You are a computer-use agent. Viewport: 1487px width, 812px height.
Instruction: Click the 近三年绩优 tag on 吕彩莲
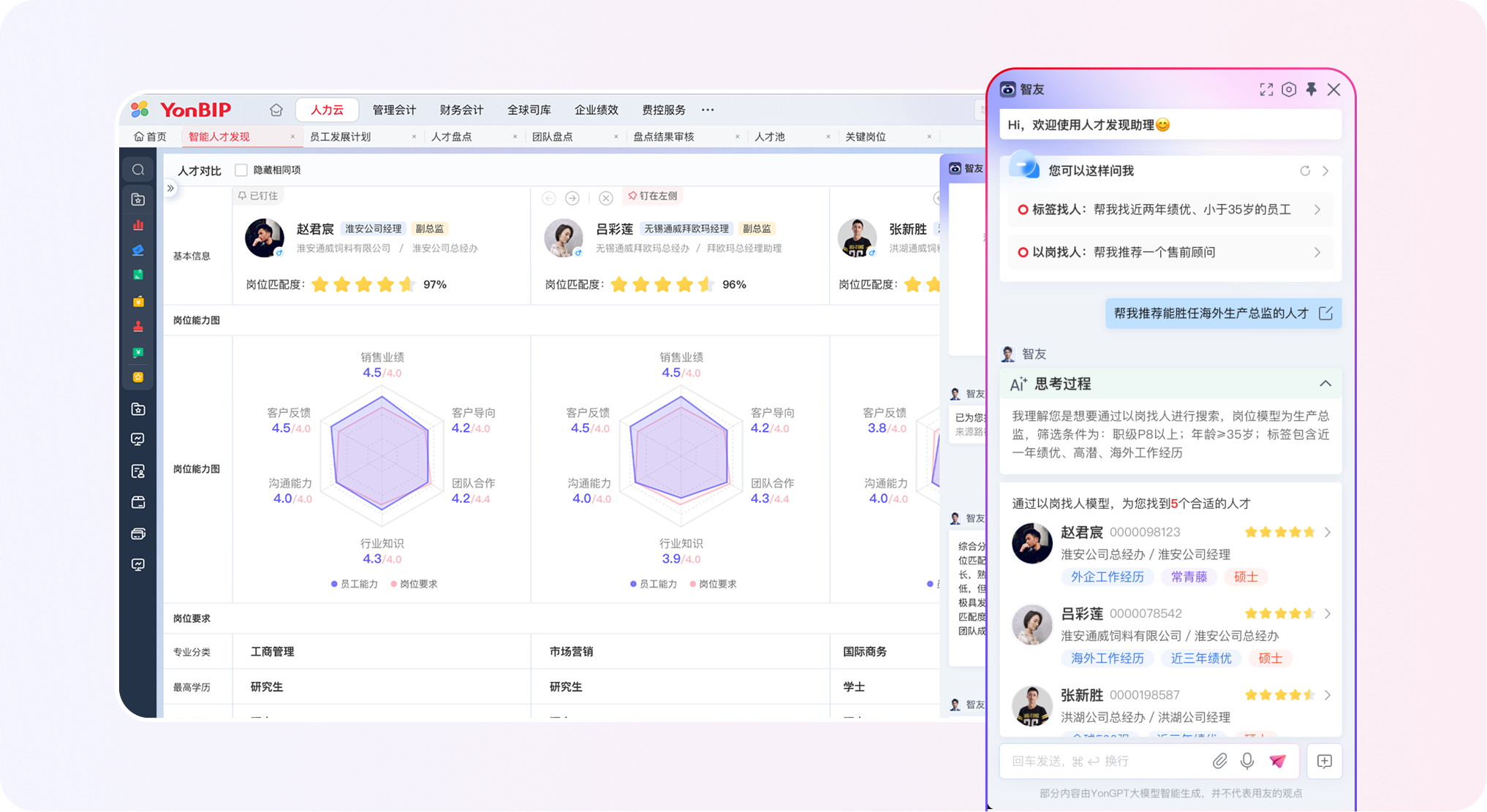click(x=1201, y=659)
